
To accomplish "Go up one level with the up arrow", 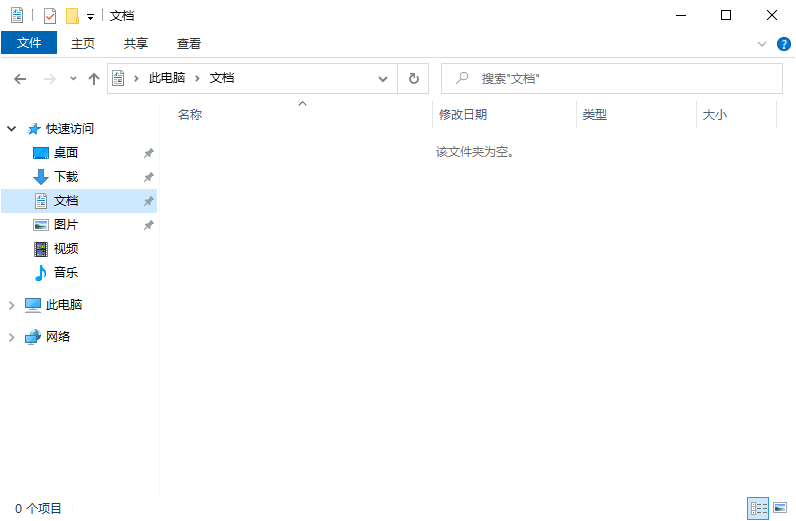I will click(94, 78).
